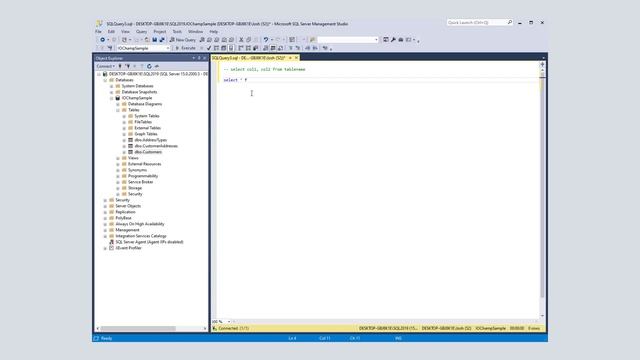Collapse the Databases node

[x=105, y=80]
